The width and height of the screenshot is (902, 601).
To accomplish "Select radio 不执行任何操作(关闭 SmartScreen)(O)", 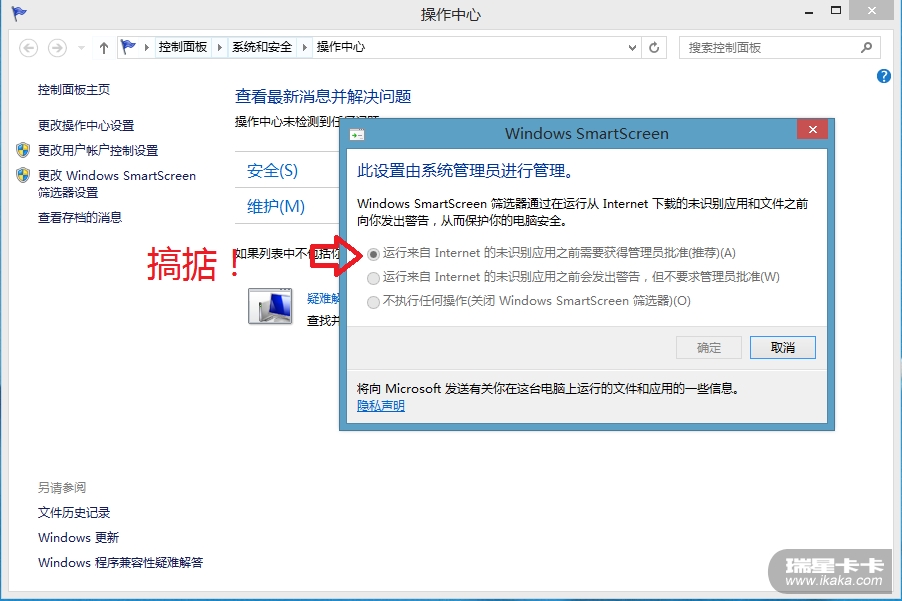I will point(373,302).
